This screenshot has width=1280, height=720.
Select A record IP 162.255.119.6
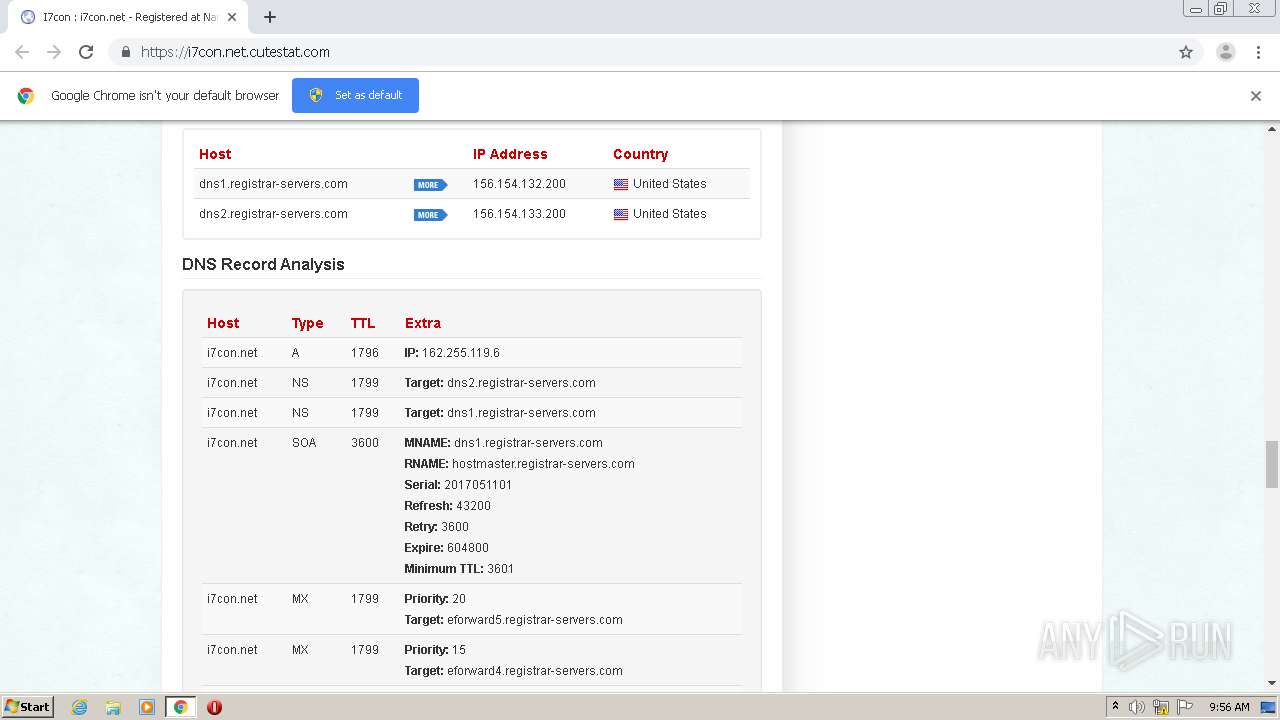461,353
